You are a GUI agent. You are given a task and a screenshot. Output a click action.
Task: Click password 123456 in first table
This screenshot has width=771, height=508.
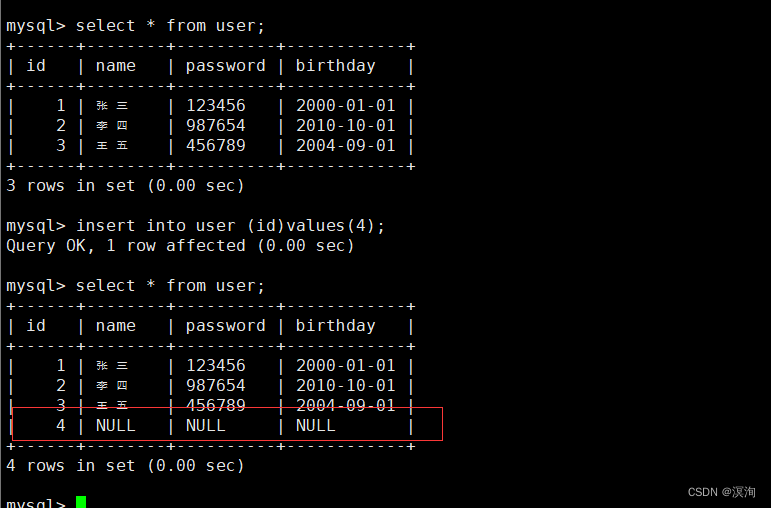click(x=215, y=105)
